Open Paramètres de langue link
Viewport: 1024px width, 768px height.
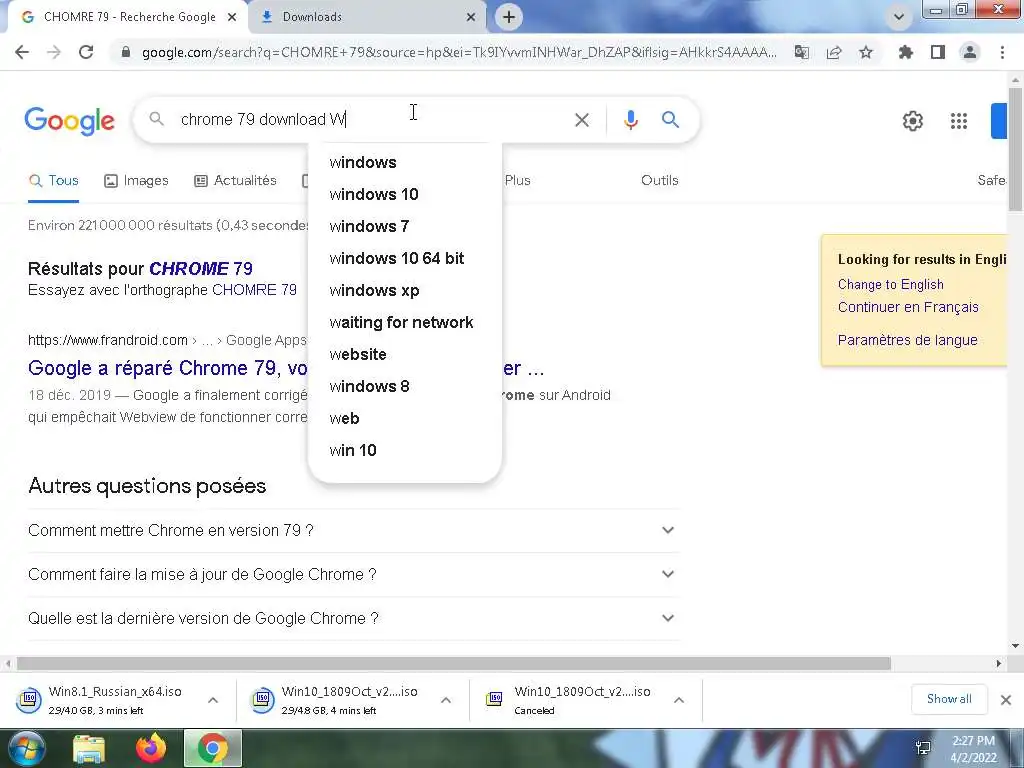pos(907,340)
